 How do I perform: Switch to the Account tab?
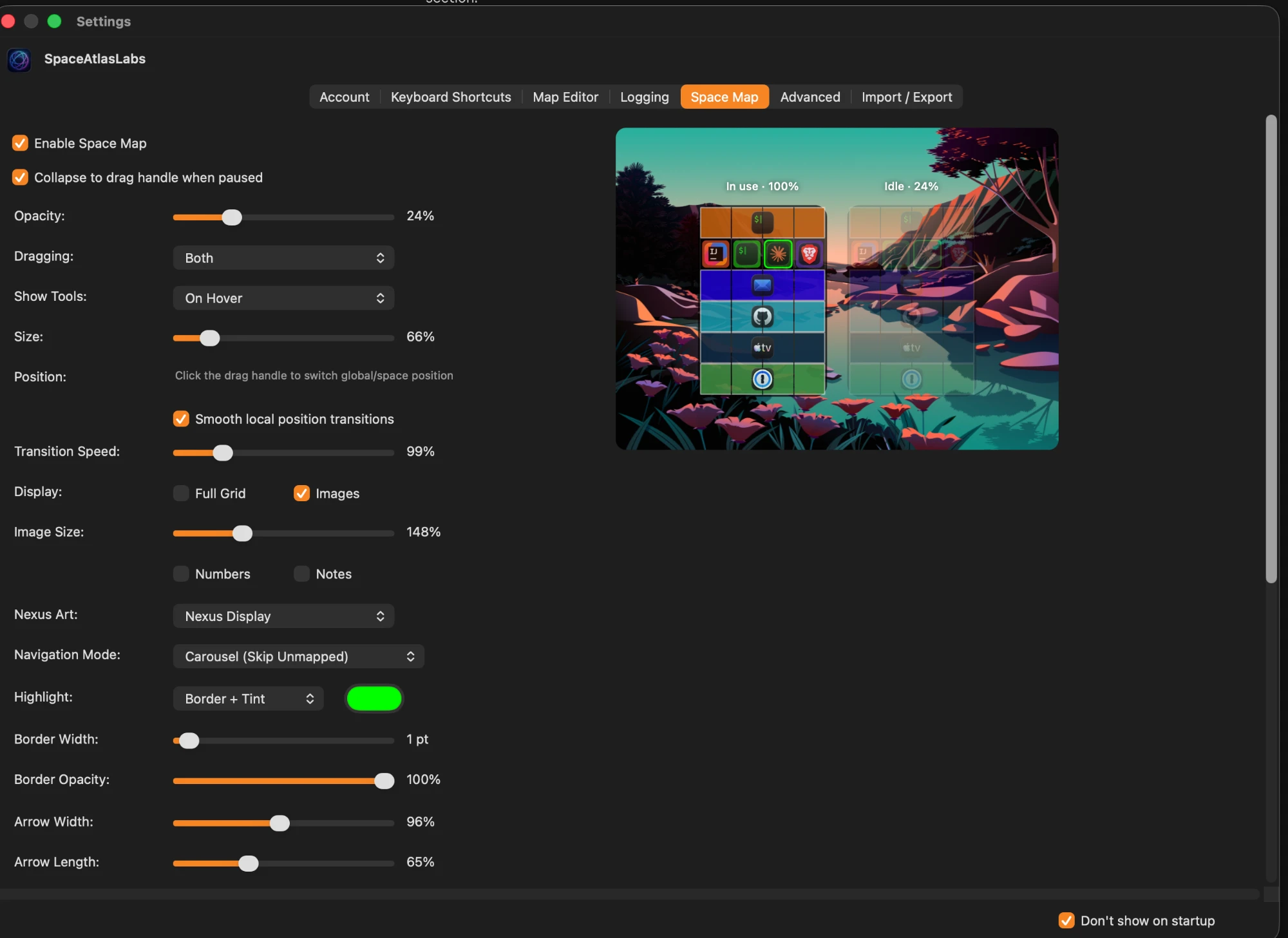point(345,97)
